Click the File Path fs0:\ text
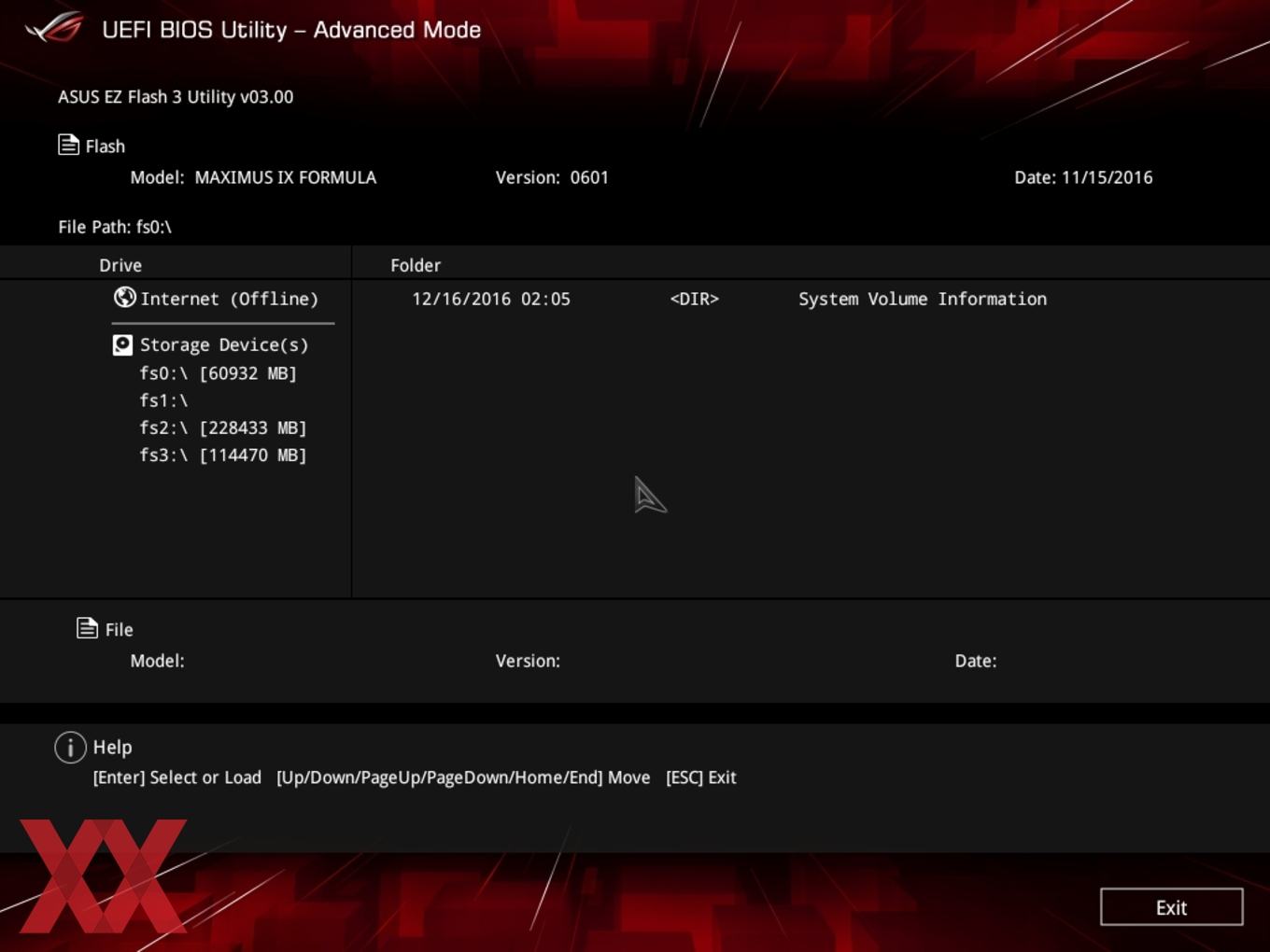Viewport: 1270px width, 952px height. coord(115,227)
